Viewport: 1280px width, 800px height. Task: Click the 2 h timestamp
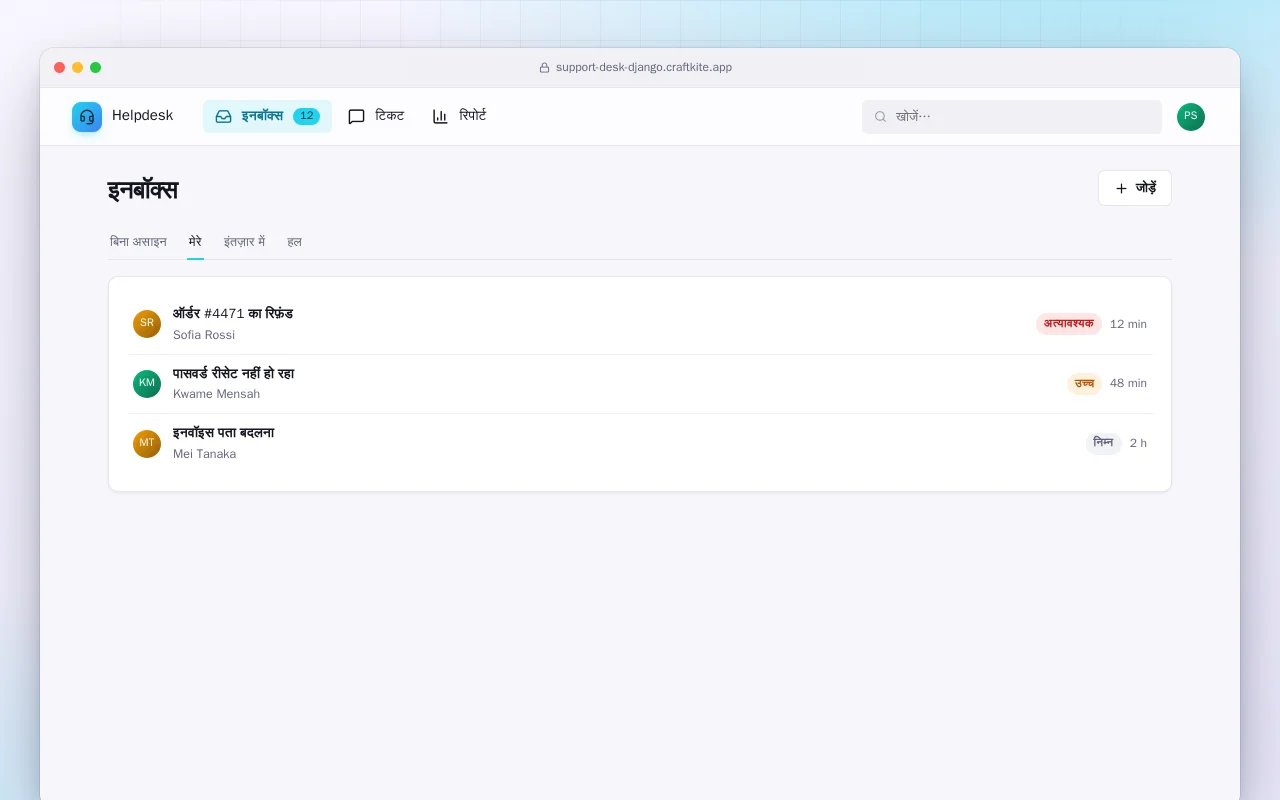[x=1138, y=443]
